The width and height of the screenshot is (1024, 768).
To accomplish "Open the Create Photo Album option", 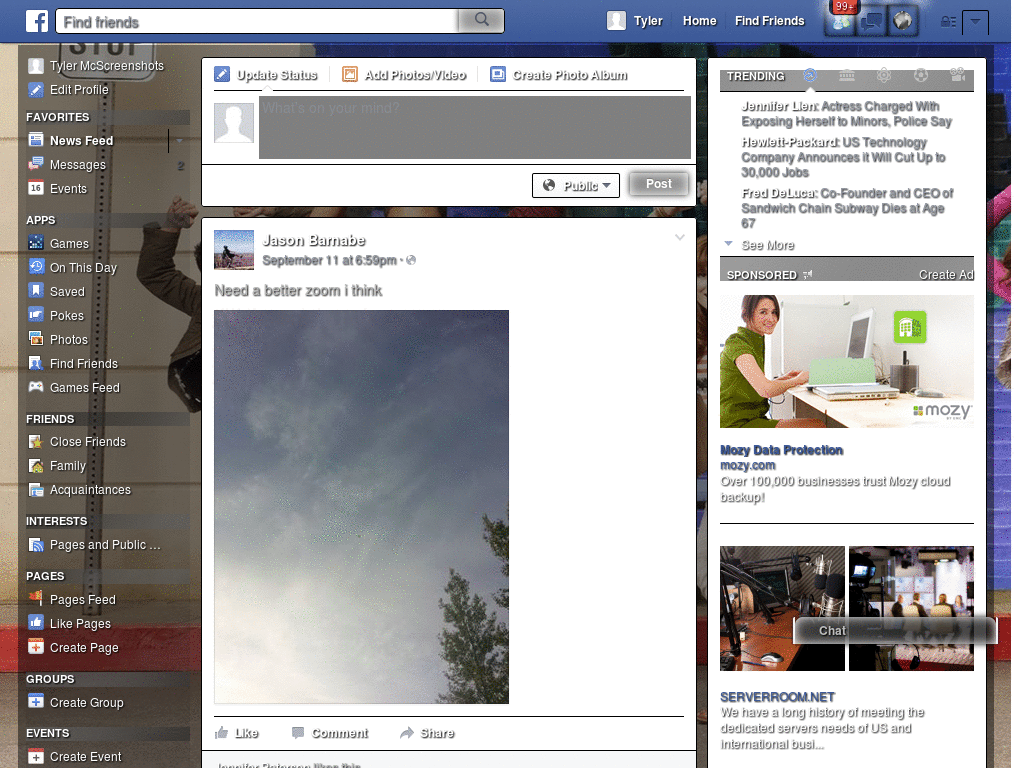I will tap(560, 74).
